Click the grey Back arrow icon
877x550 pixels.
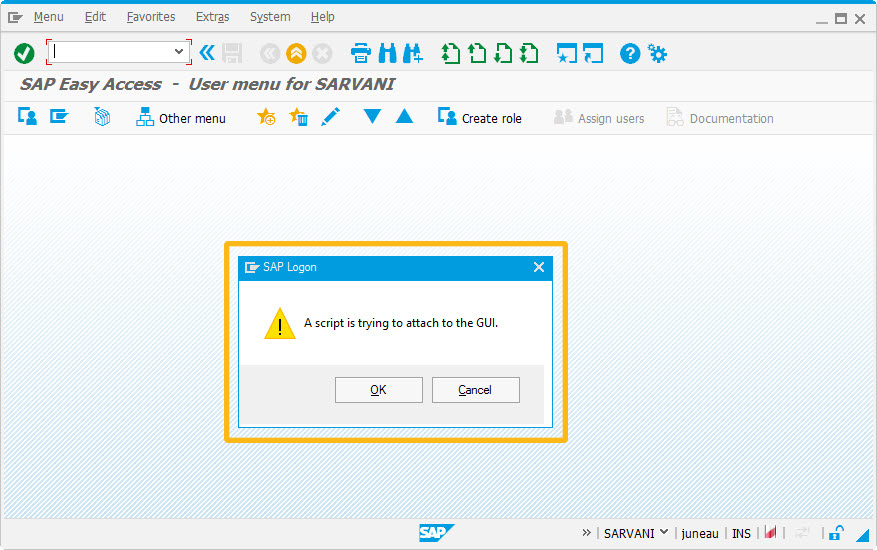(270, 54)
